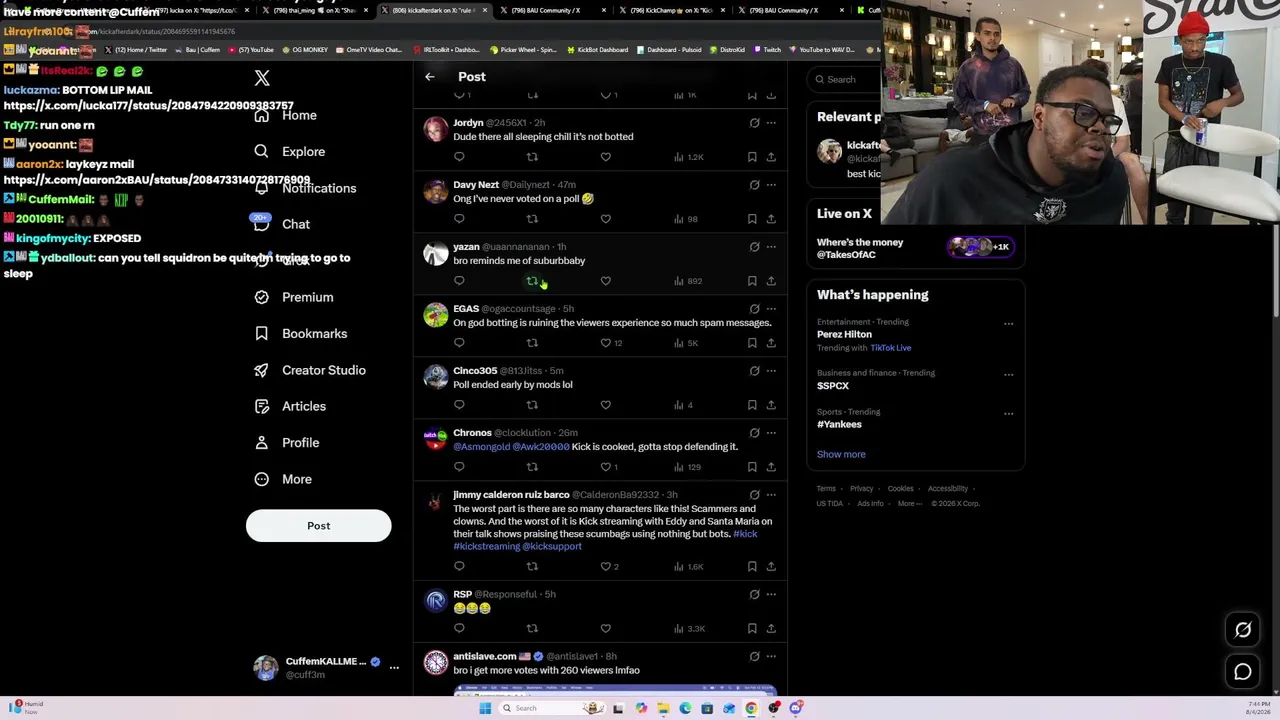Viewport: 1280px width, 720px height.
Task: Open more options for #Yankees trend
Action: point(1008,414)
